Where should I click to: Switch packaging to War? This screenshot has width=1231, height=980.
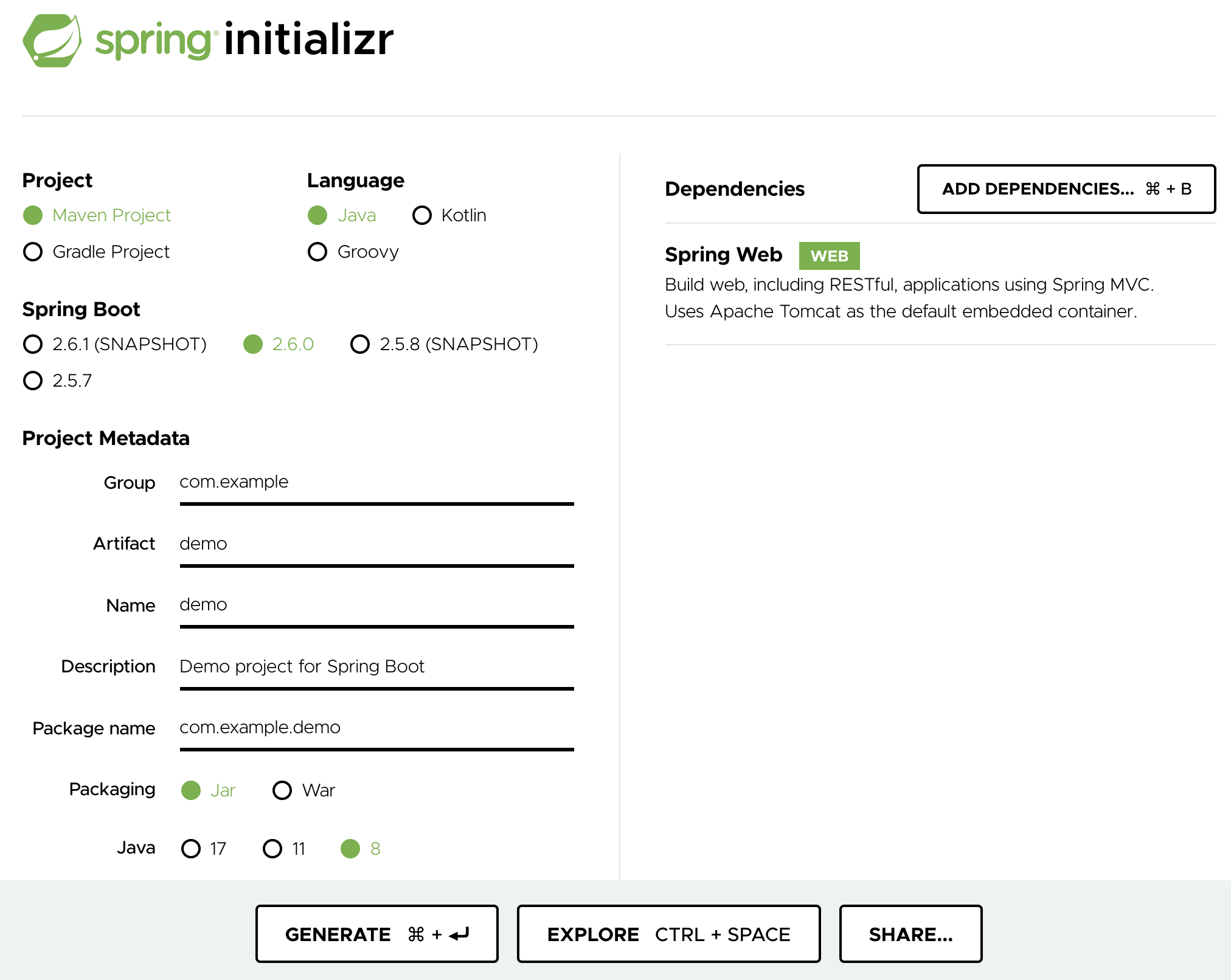click(x=282, y=790)
